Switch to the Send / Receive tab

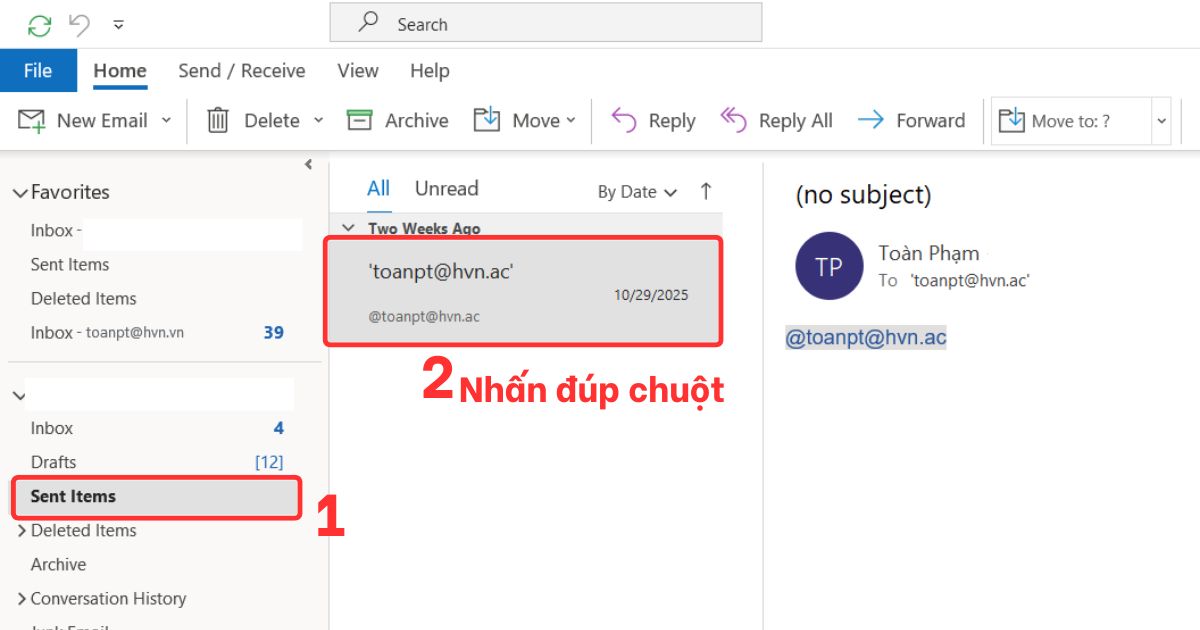tap(241, 70)
